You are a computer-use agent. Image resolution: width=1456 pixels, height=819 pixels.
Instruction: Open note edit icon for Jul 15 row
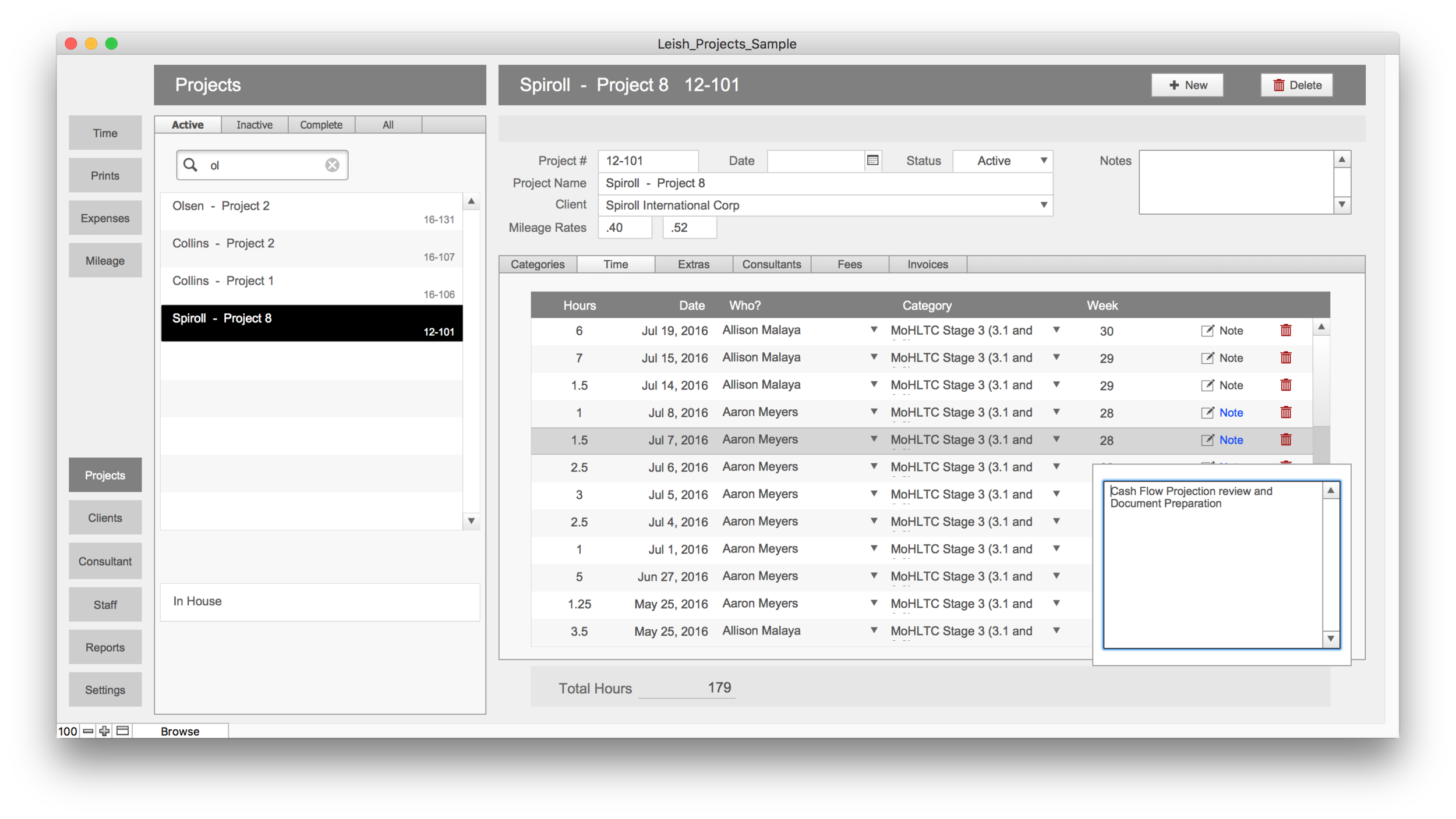1207,358
